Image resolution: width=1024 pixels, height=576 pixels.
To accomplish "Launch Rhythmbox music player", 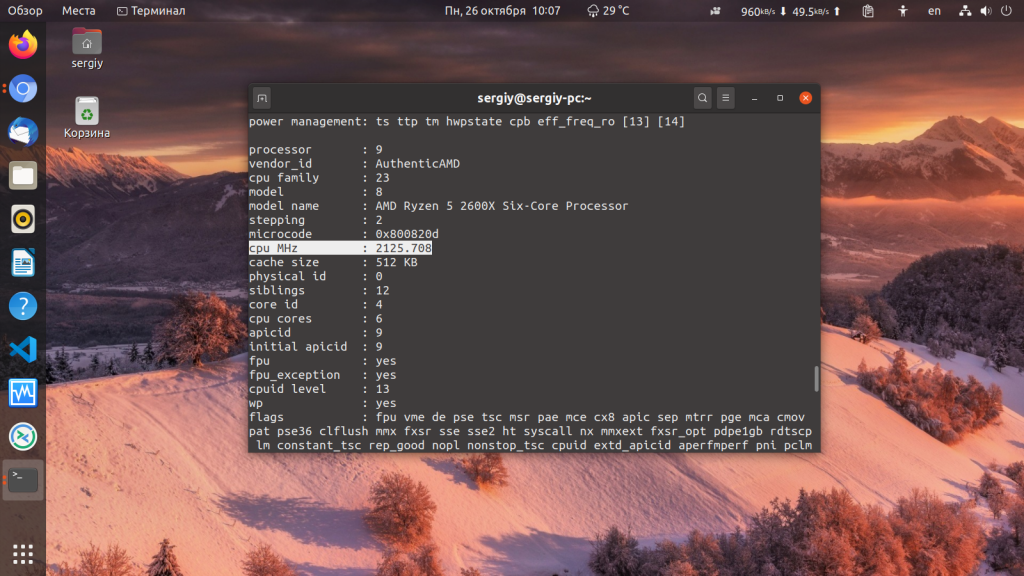I will point(23,219).
